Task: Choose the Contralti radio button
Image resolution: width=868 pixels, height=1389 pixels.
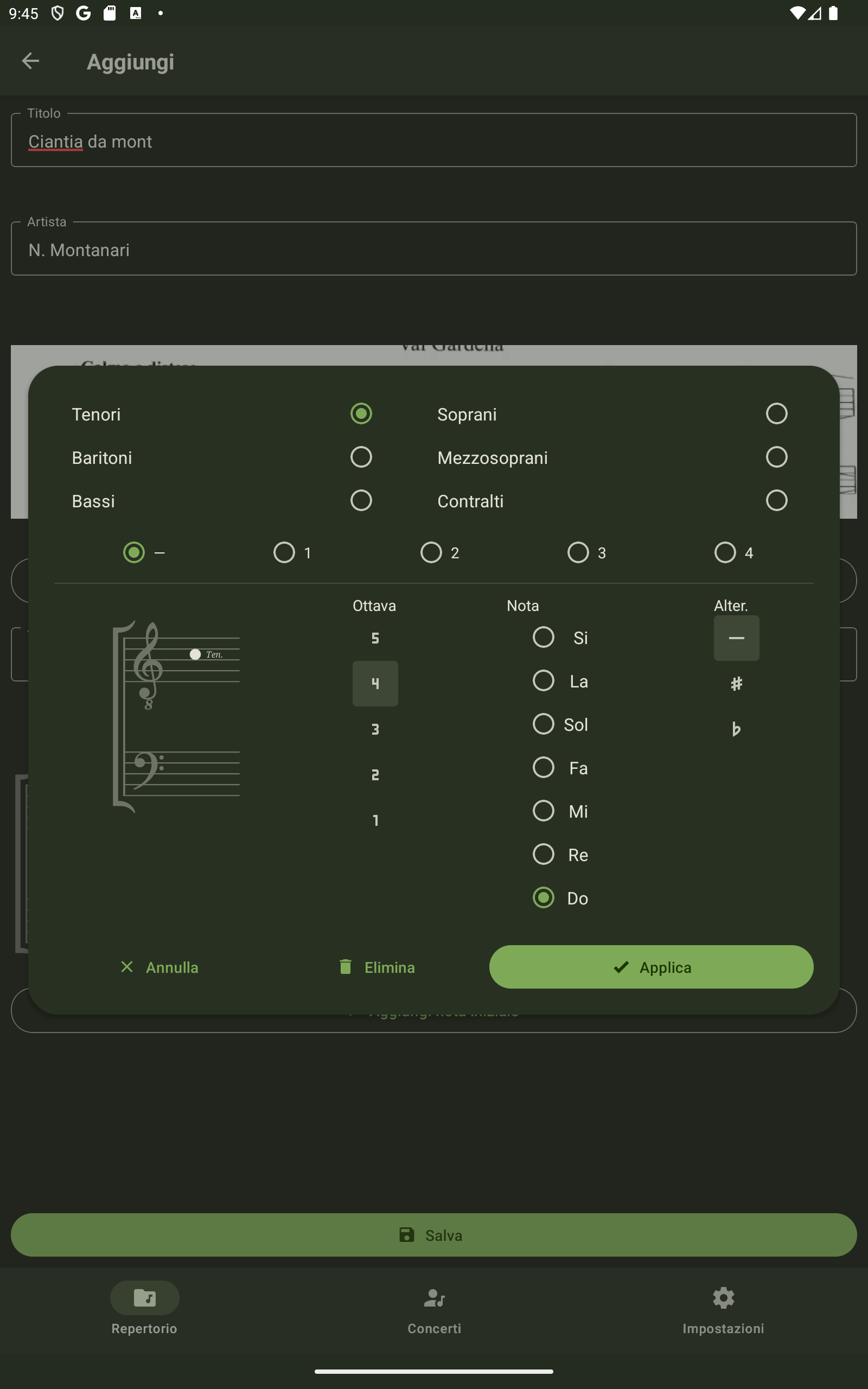Action: (776, 500)
